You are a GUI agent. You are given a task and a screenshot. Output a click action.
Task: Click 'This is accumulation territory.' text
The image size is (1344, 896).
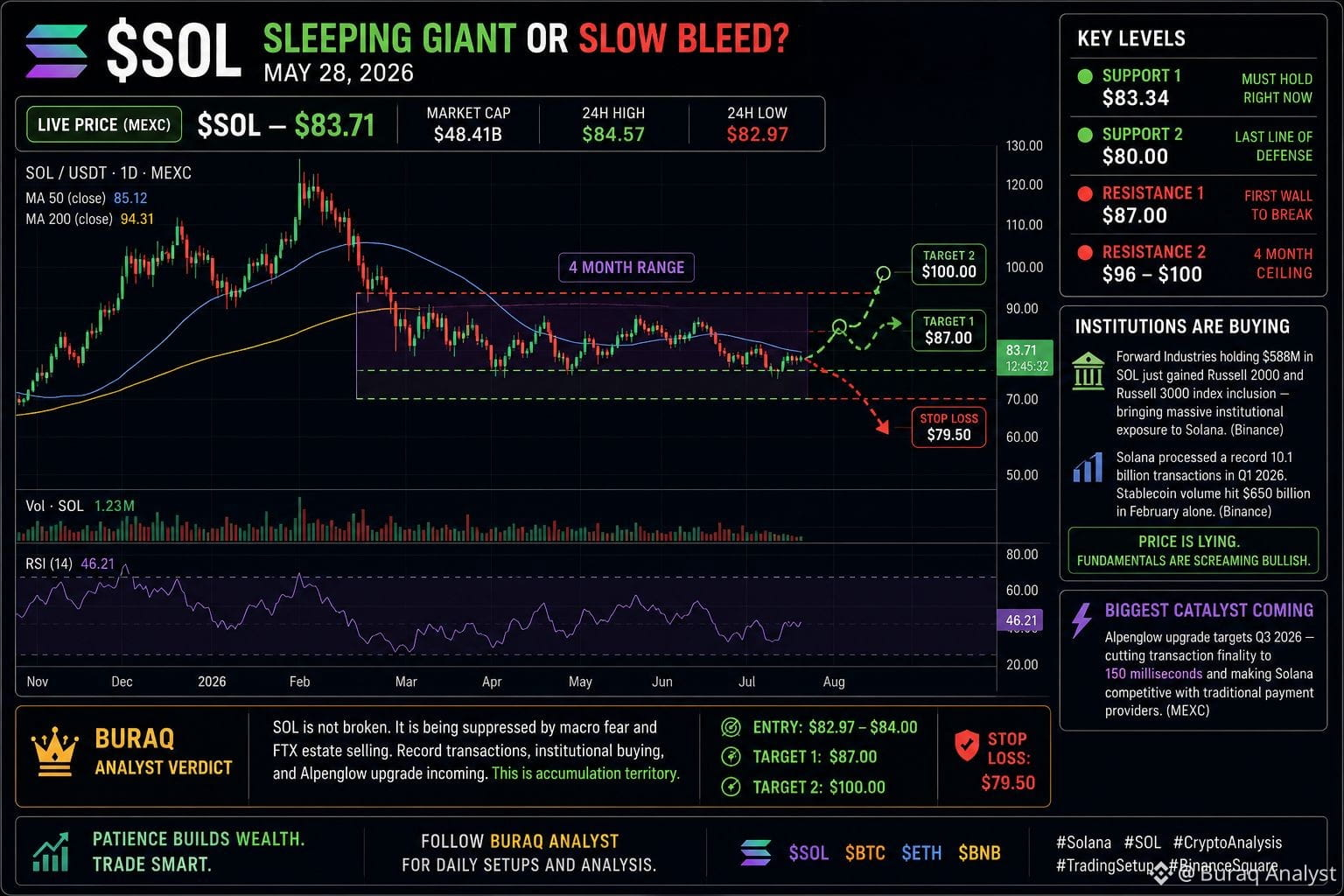(x=585, y=773)
